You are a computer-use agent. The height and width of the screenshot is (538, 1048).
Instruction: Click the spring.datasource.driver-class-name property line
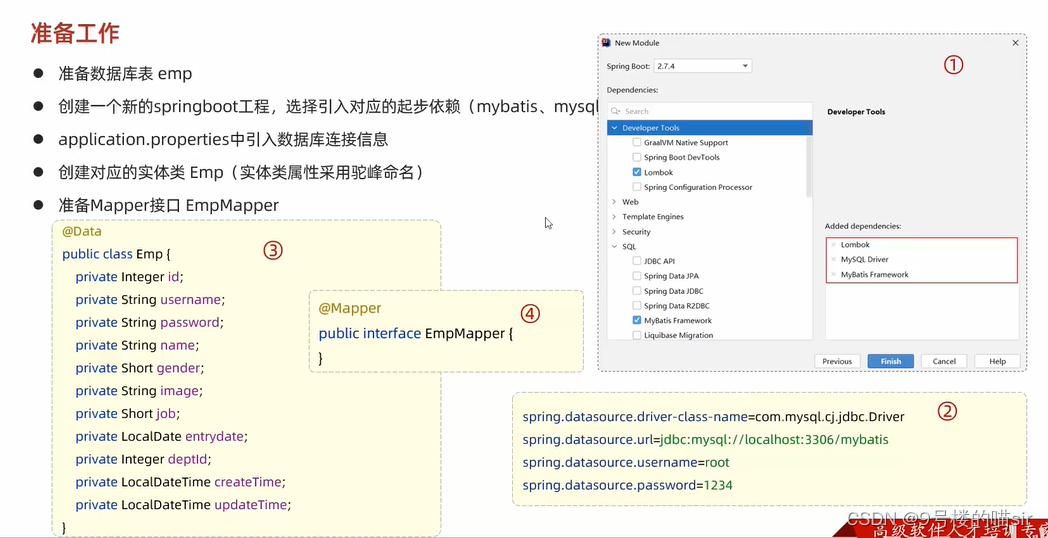click(x=713, y=417)
